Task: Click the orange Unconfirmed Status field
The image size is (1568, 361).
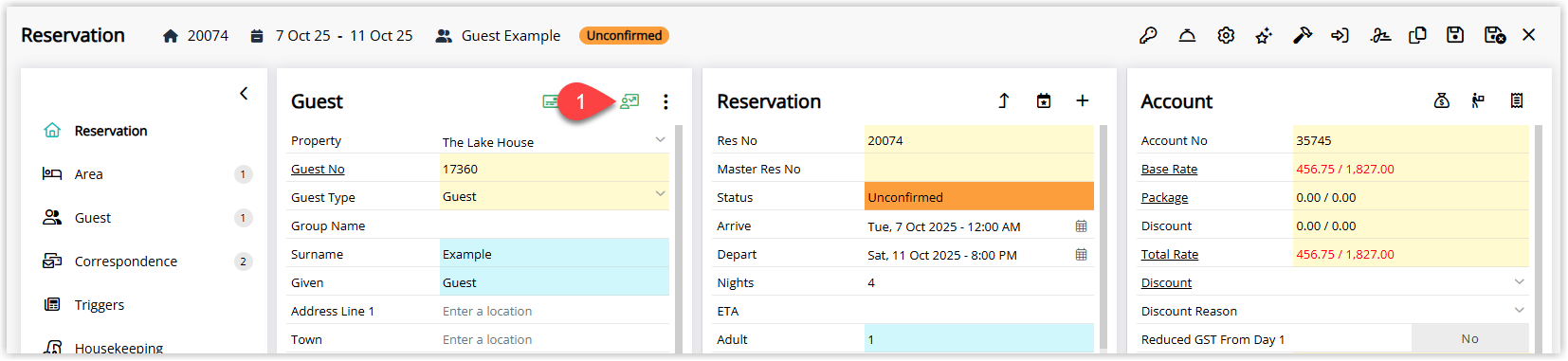Action: coord(979,197)
